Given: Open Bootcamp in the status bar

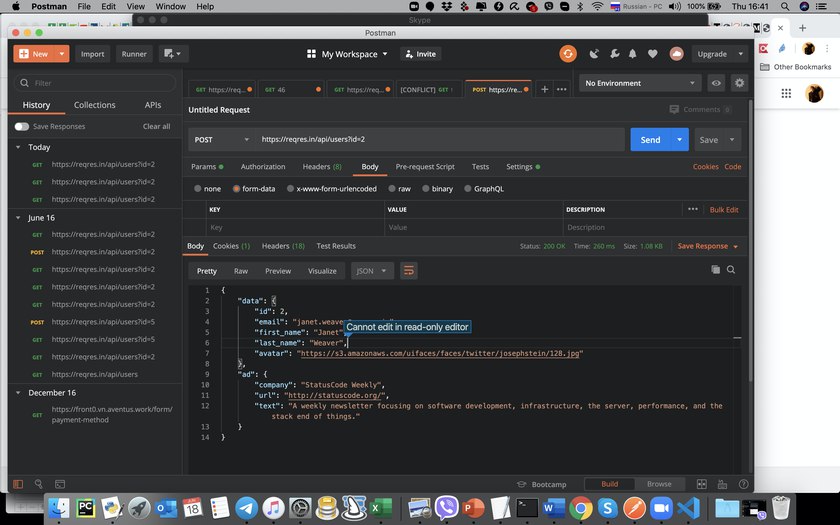Looking at the screenshot, I should point(542,484).
